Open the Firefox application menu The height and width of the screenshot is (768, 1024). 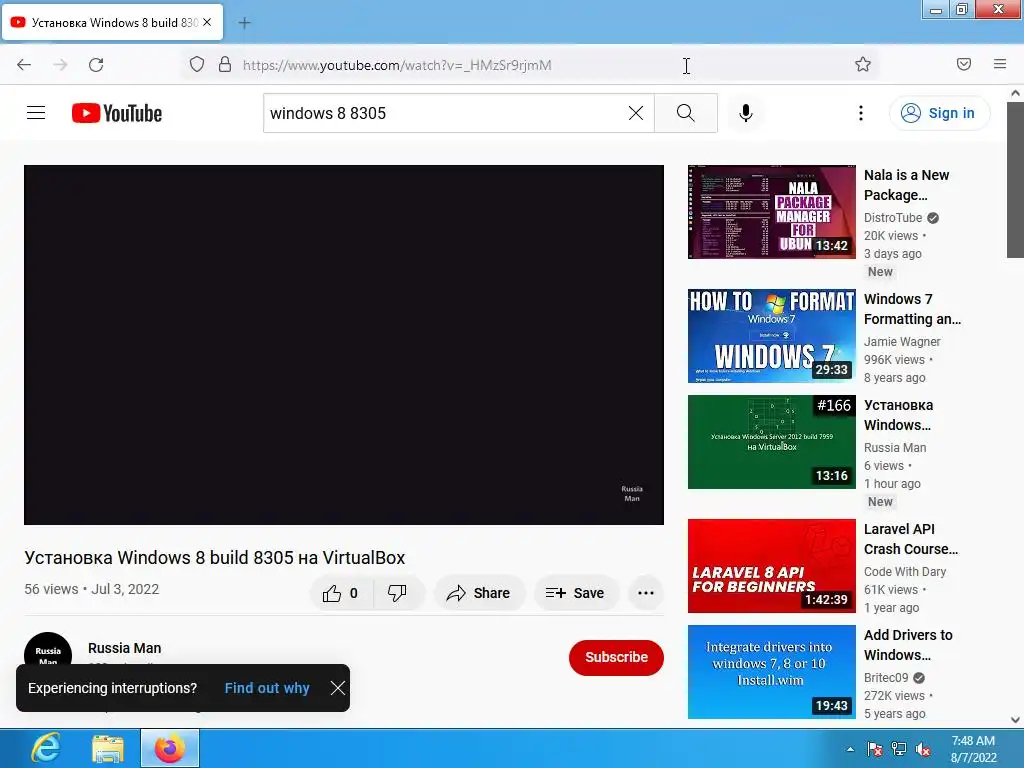tap(1000, 64)
